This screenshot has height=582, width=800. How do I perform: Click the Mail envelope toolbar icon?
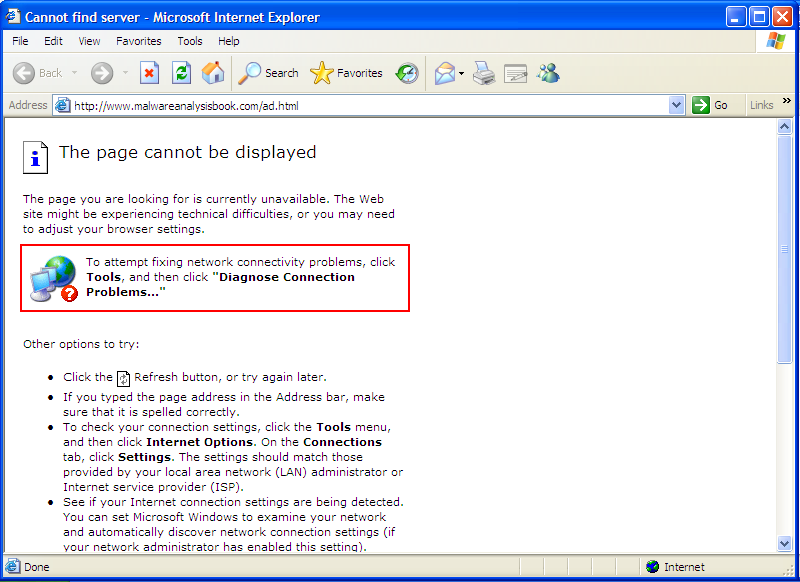[x=444, y=73]
